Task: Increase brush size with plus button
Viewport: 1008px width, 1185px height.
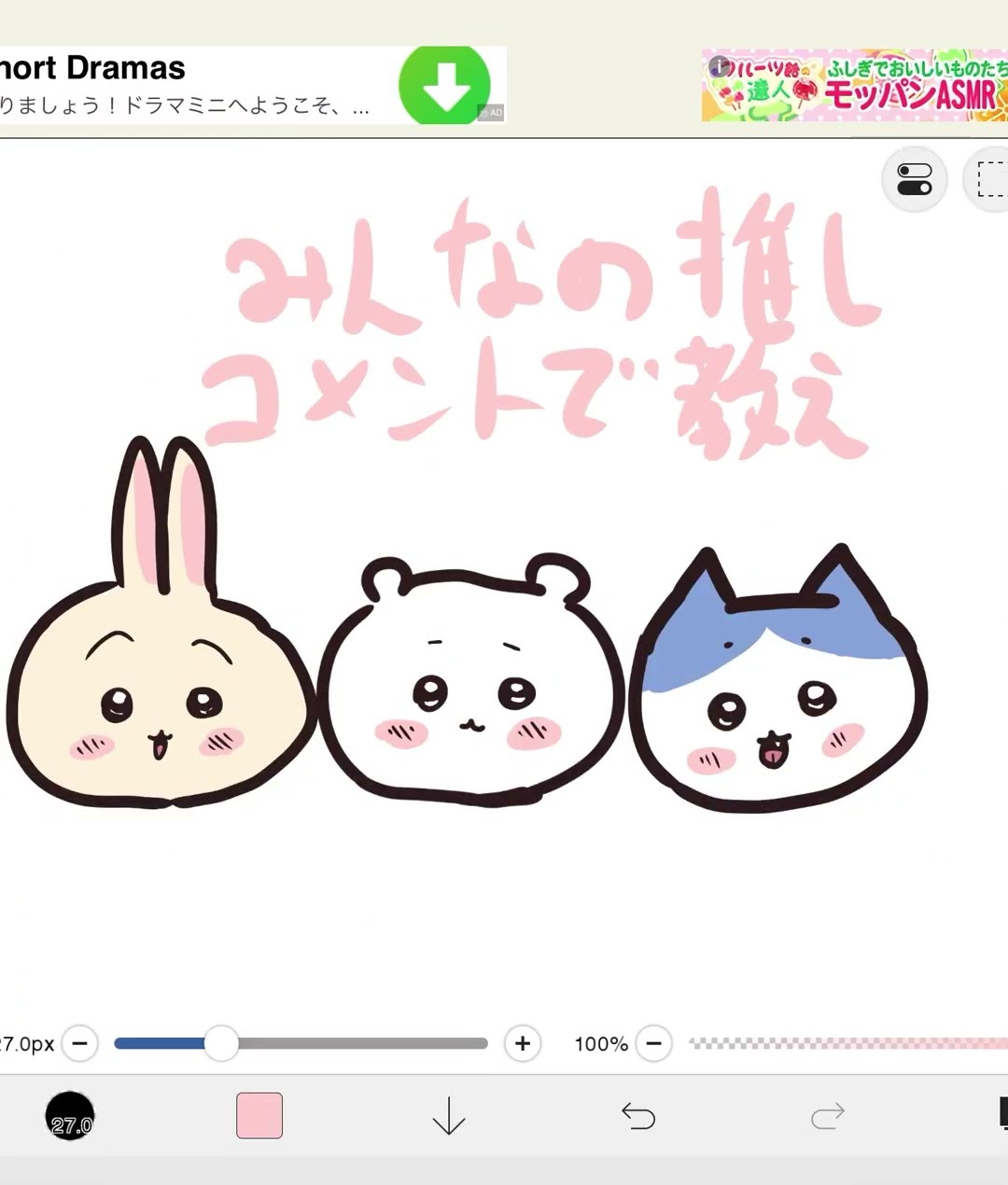Action: pyautogui.click(x=523, y=1043)
